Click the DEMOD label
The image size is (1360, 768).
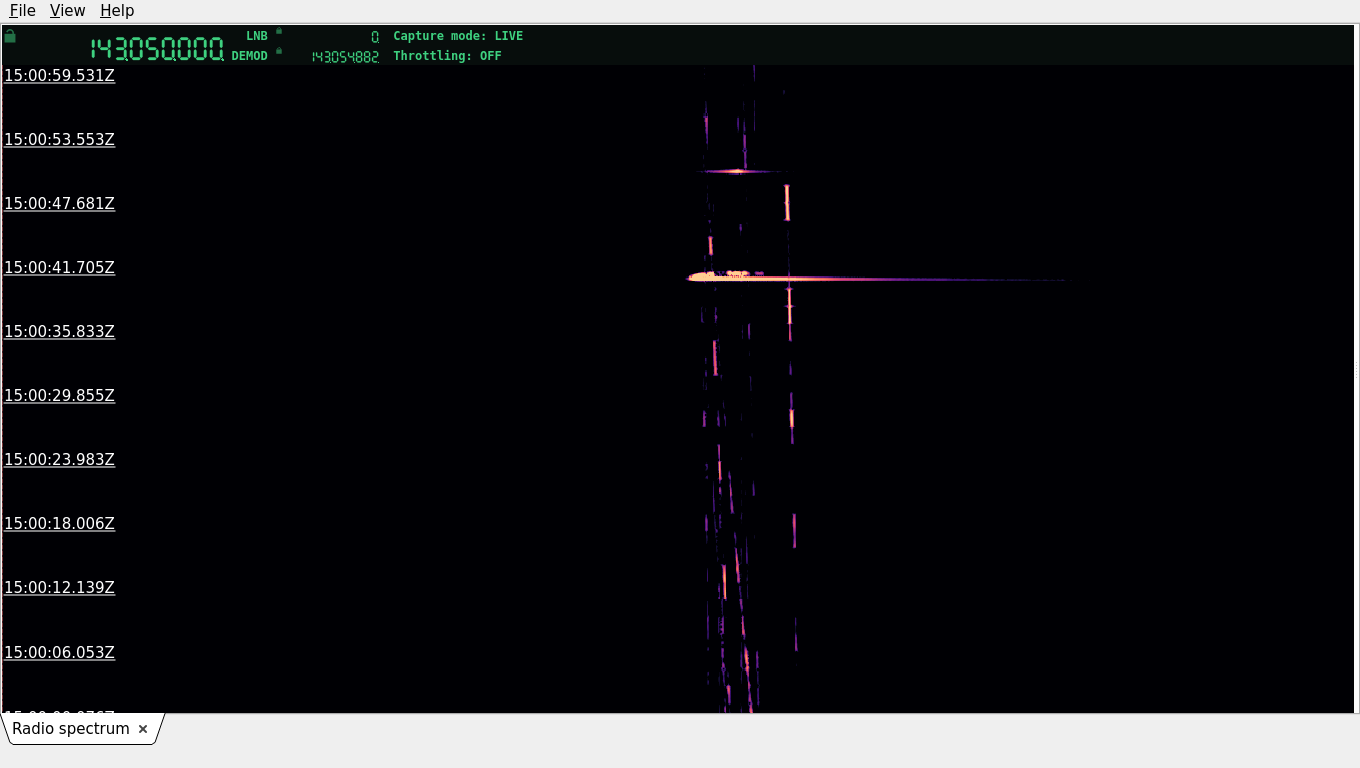[x=250, y=56]
